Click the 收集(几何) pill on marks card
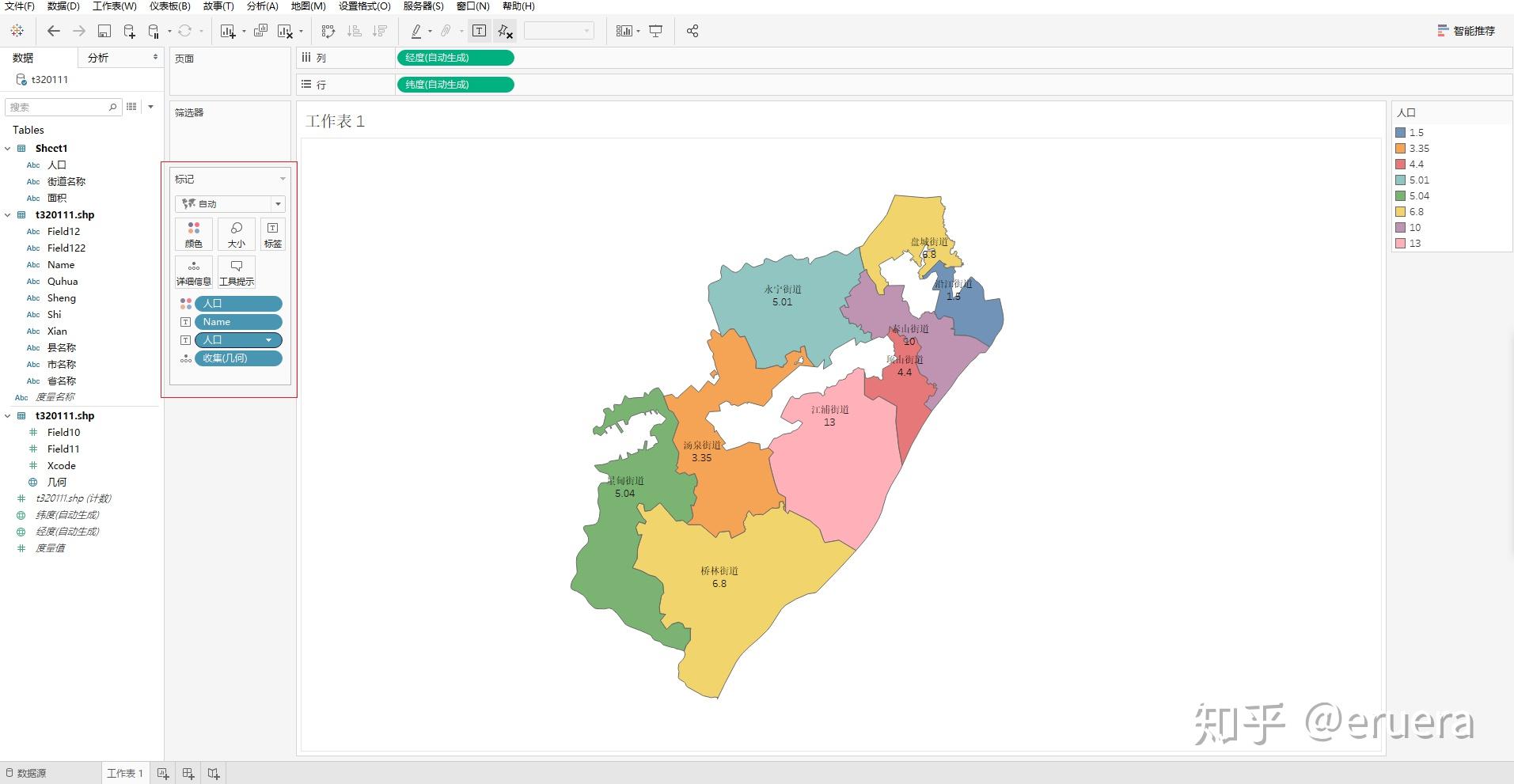 pyautogui.click(x=238, y=358)
